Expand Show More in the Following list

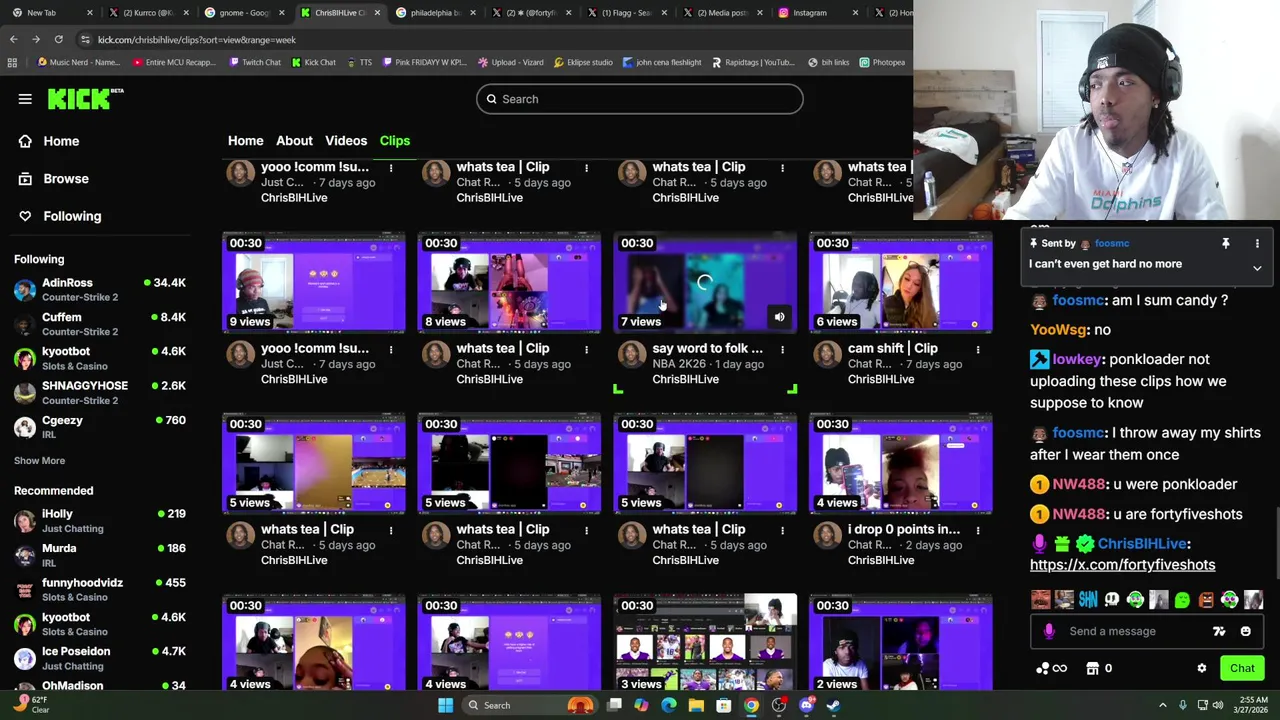39,460
